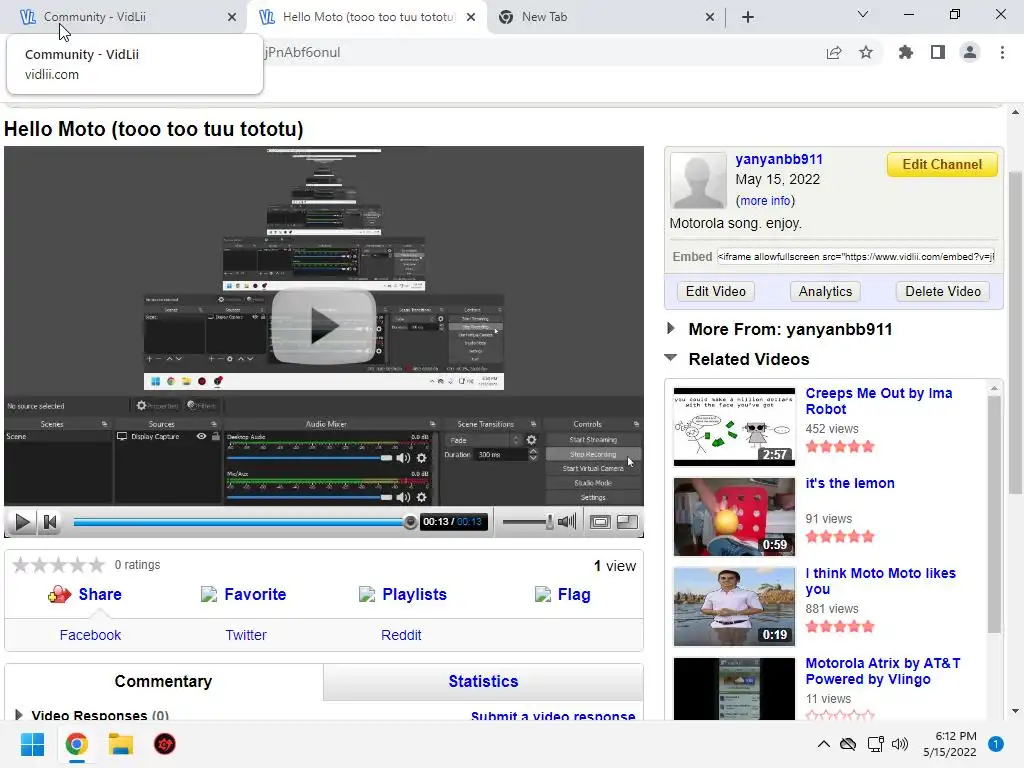The image size is (1024, 768).
Task: Click the video seek progress bar
Action: pos(242,522)
